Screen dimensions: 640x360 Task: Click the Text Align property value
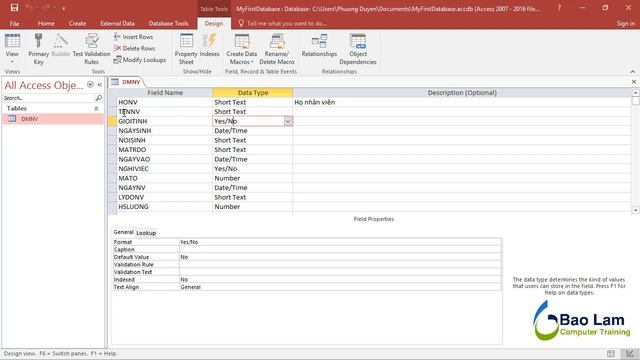[340, 287]
